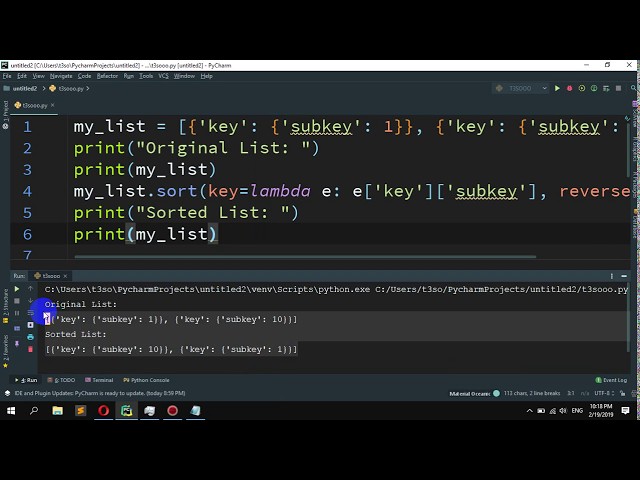Open the UTF-8 encoding selector
The height and width of the screenshot is (480, 640).
(x=604, y=393)
